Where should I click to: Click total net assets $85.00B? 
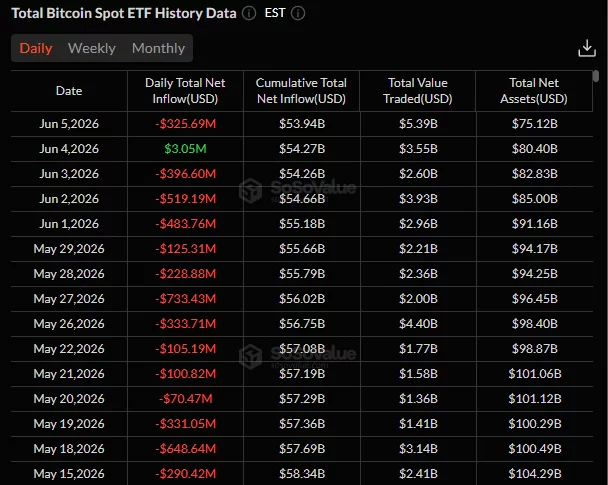click(535, 198)
